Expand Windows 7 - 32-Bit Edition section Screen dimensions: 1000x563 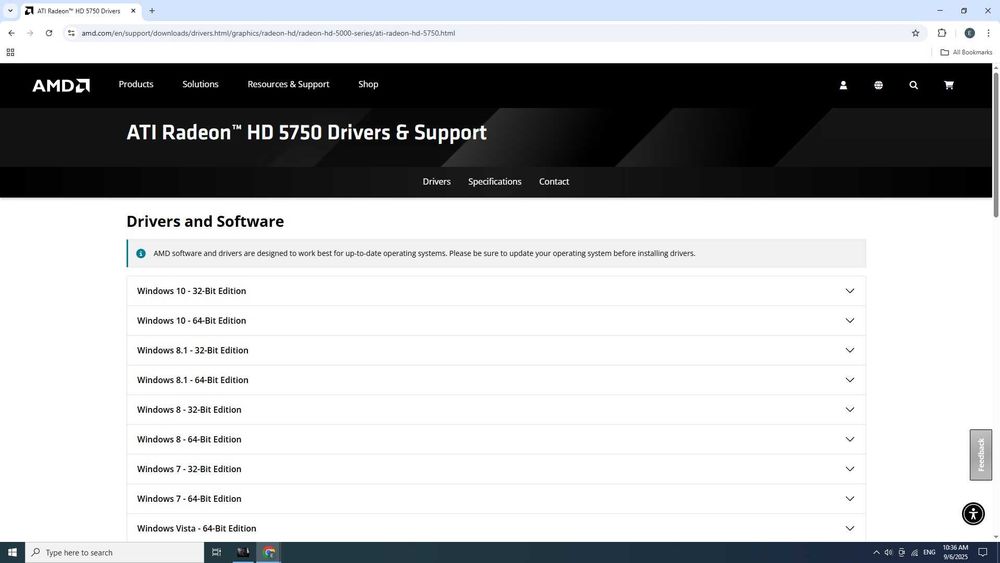(x=496, y=469)
